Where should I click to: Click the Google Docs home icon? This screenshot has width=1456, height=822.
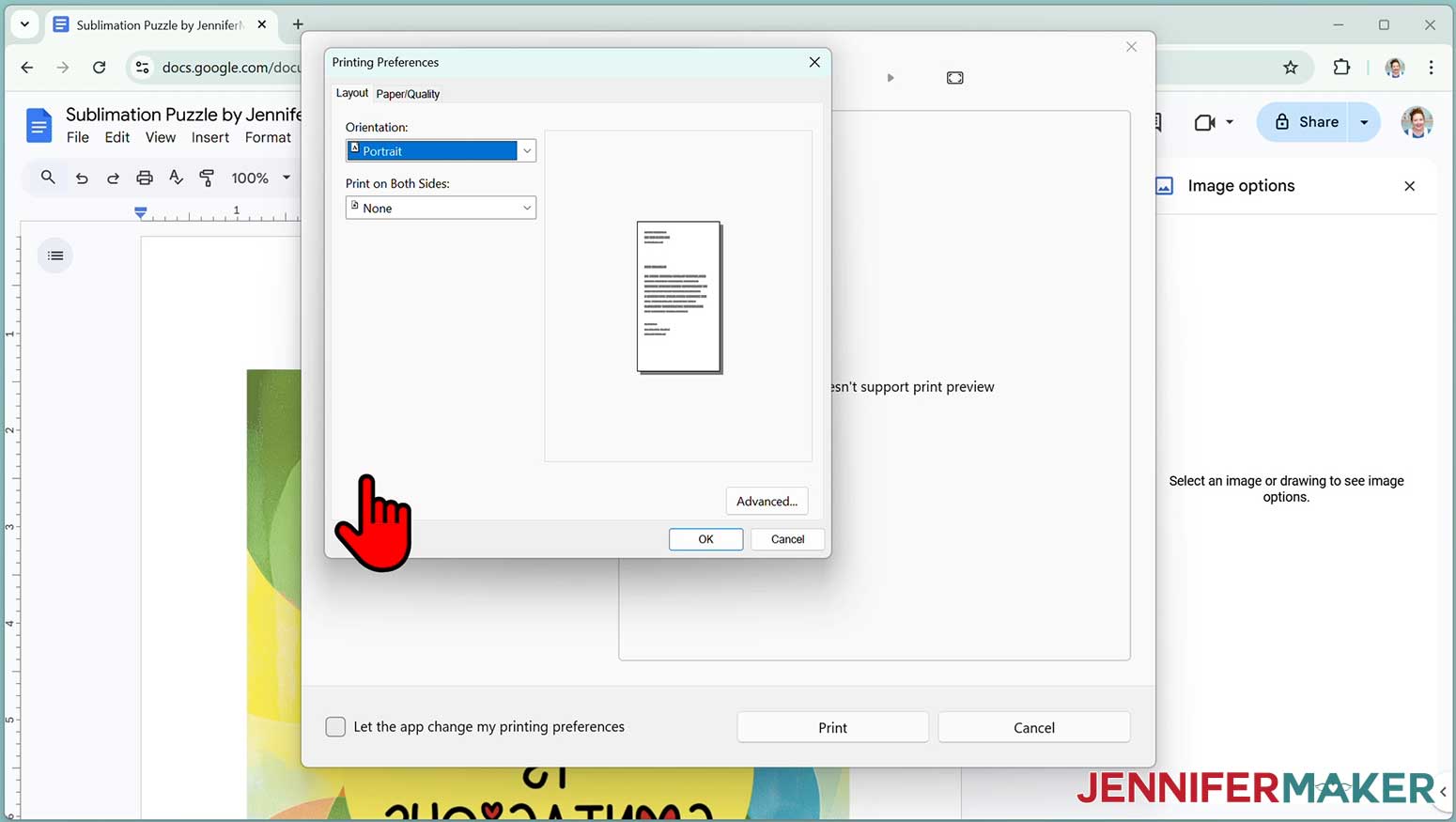[x=39, y=125]
